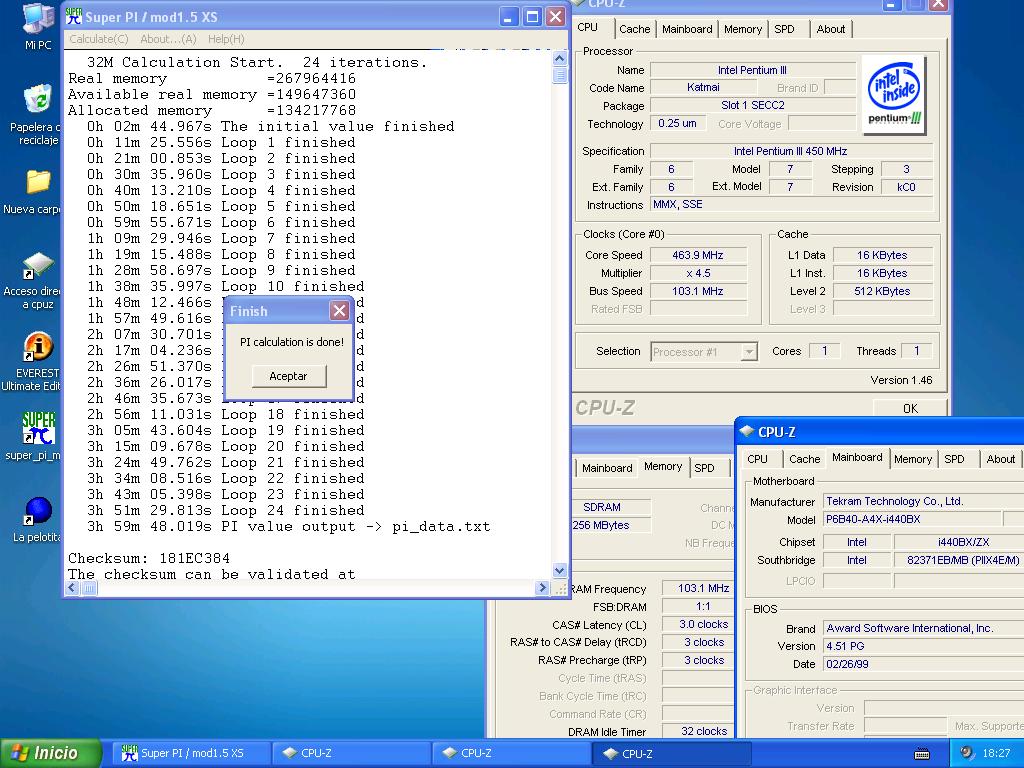Click the CPU-Z Mainboard window title icon

click(x=746, y=432)
